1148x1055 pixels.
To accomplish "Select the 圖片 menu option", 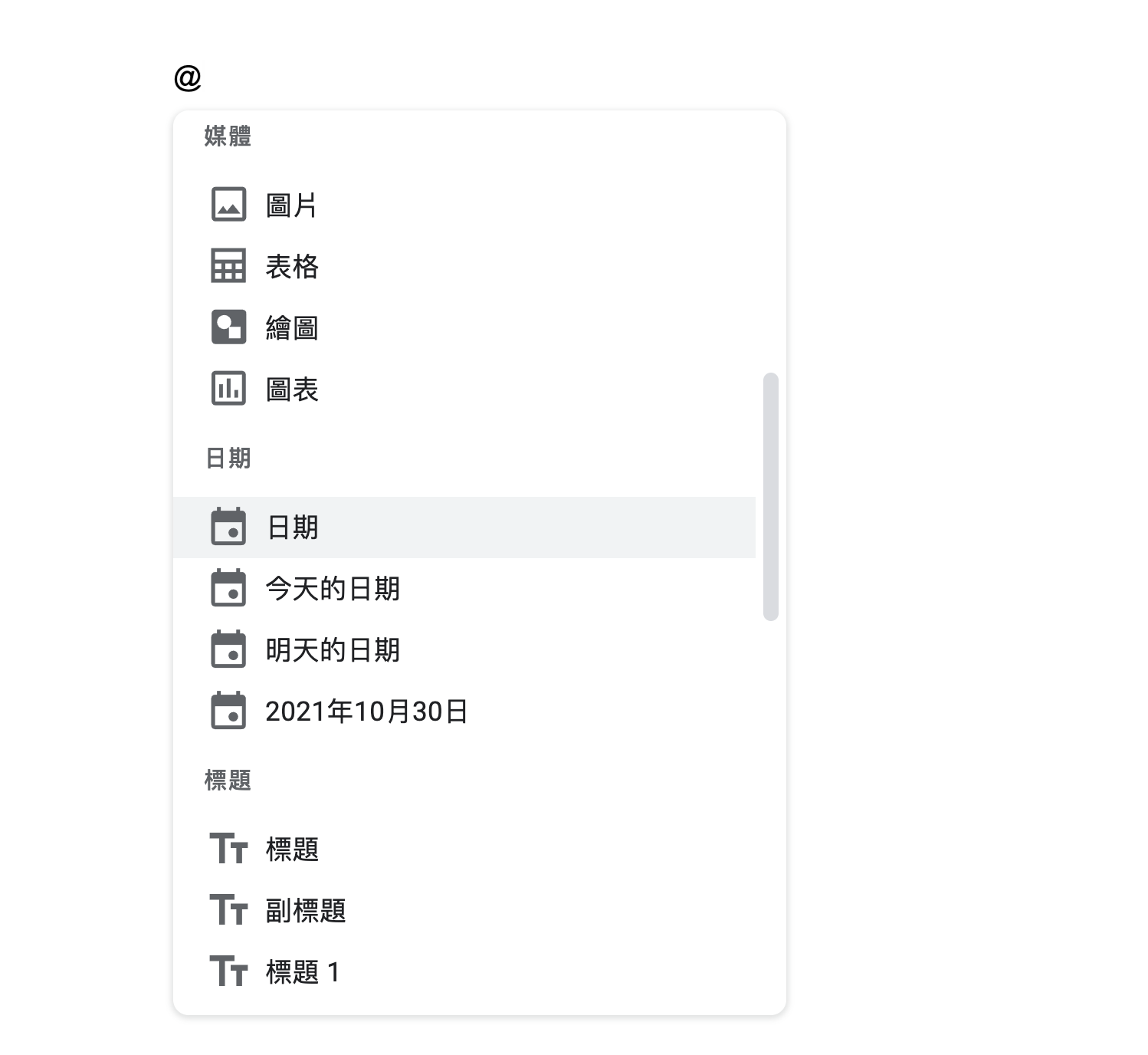I will click(x=291, y=205).
